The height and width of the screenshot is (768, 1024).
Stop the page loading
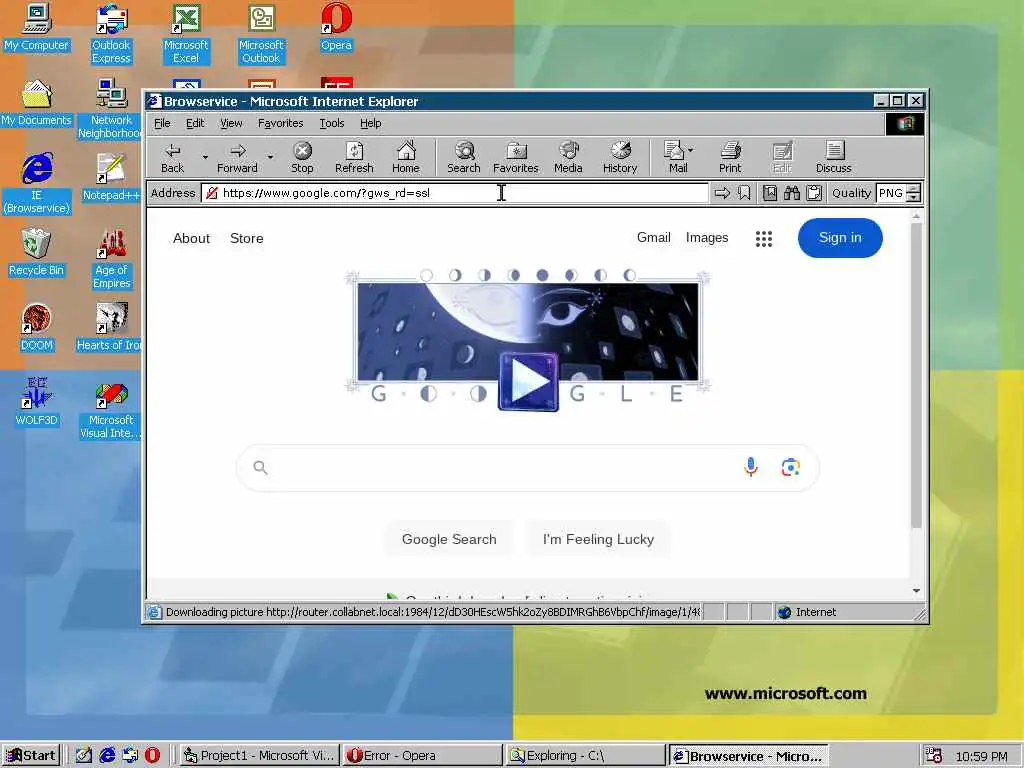302,157
